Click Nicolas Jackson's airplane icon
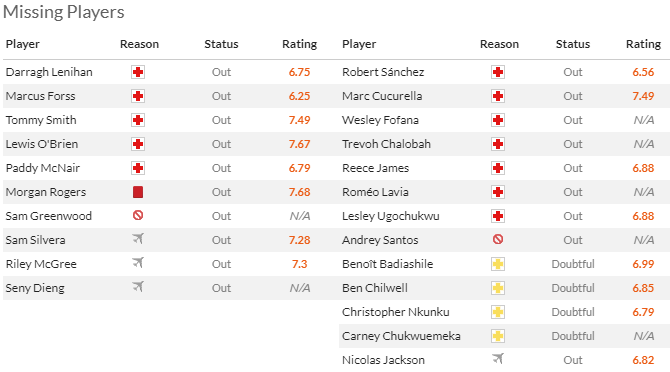670x372 pixels. pyautogui.click(x=498, y=359)
